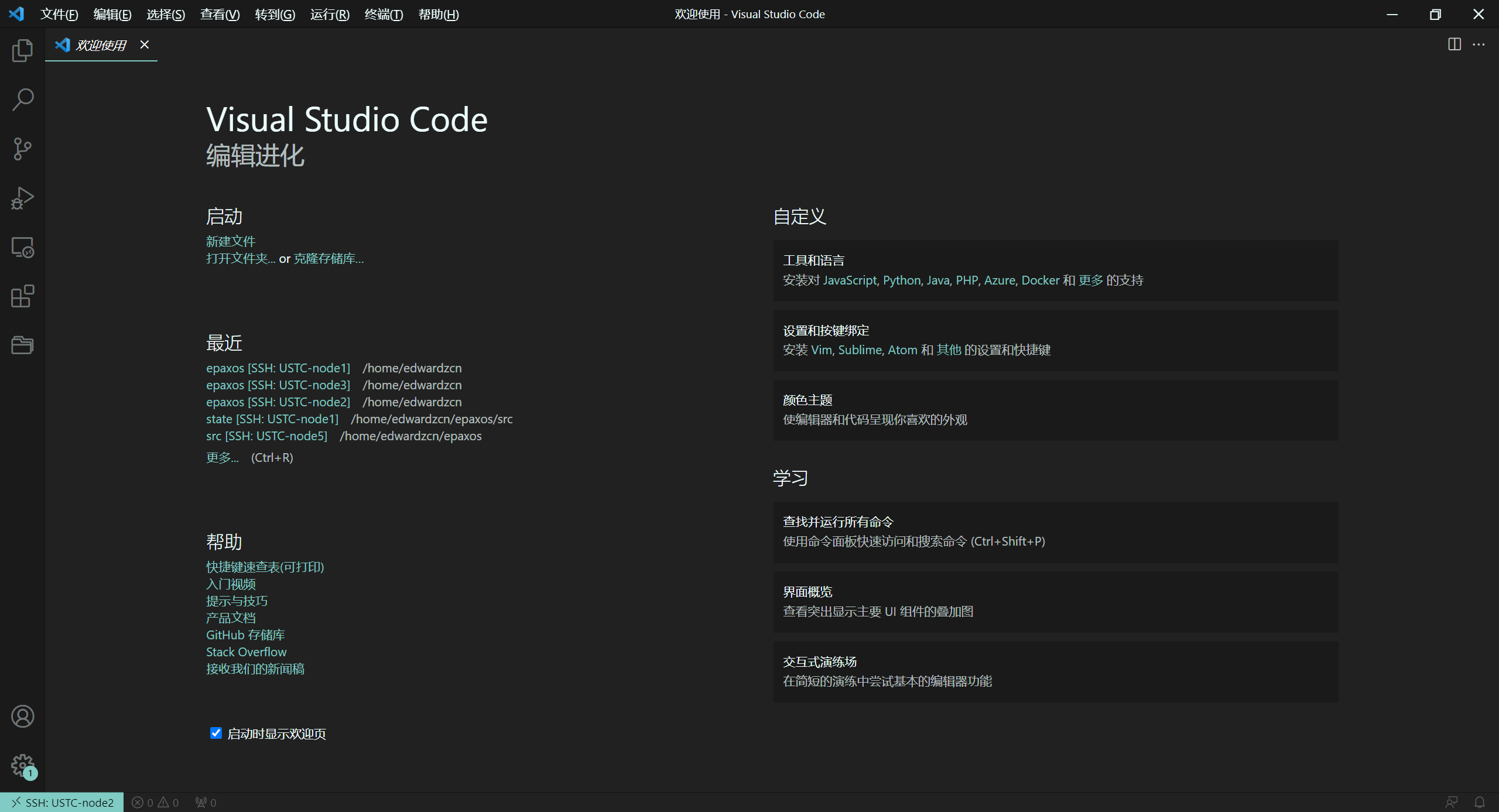Screen dimensions: 1499x812
Task: Click the 界面概览 card
Action: (x=1056, y=602)
